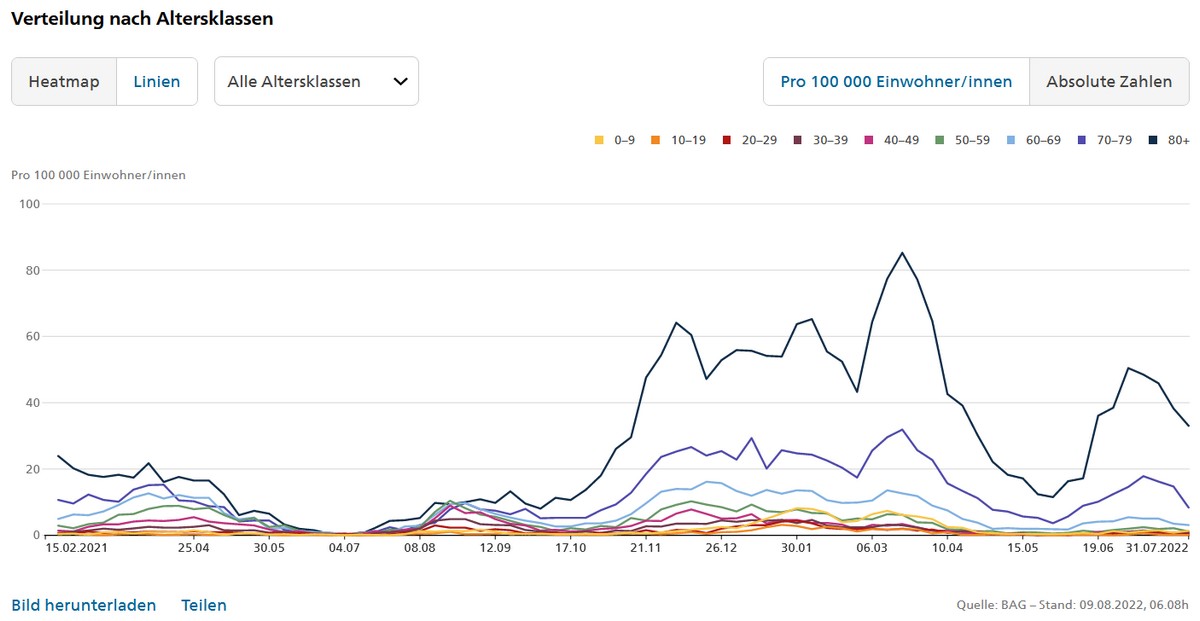Image resolution: width=1200 pixels, height=621 pixels.
Task: Switch to Absolute Zahlen
Action: [x=1109, y=82]
